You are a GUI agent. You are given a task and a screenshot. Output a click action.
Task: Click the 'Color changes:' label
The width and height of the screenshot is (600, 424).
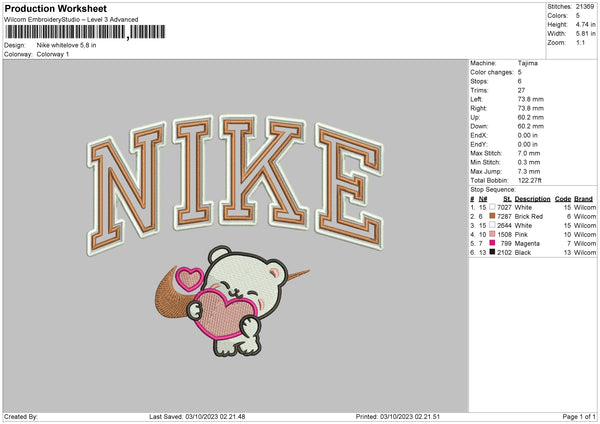pos(492,72)
